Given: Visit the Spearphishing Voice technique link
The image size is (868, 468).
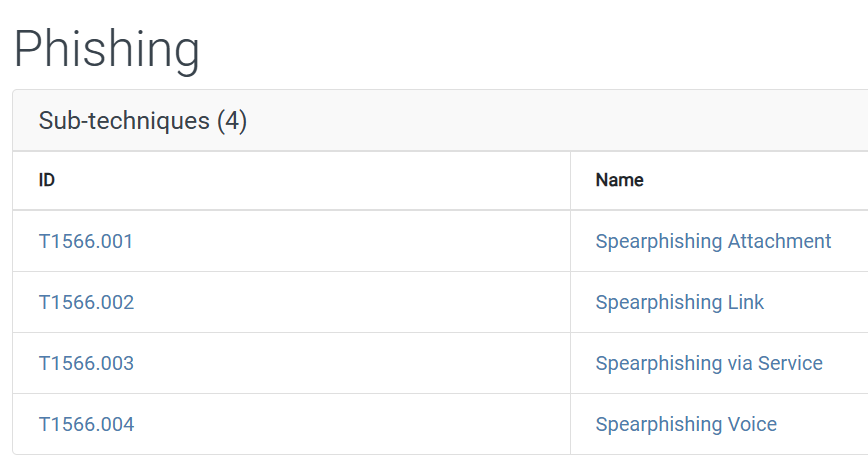Looking at the screenshot, I should [686, 424].
